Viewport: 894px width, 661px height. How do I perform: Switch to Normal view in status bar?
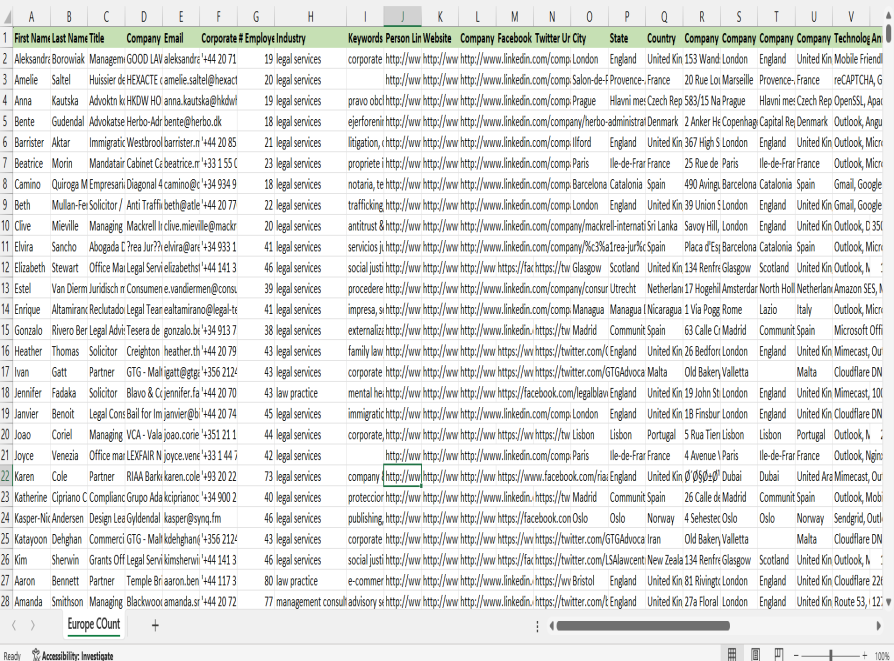point(732,655)
